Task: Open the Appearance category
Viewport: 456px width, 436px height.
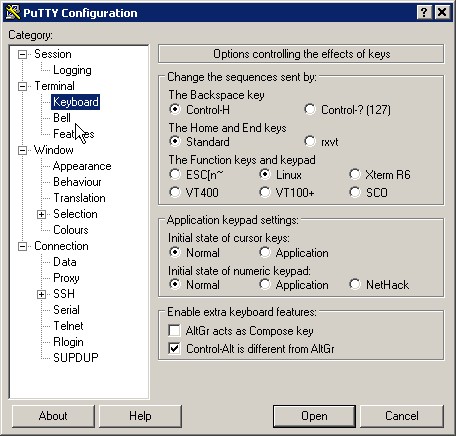Action: click(x=82, y=166)
